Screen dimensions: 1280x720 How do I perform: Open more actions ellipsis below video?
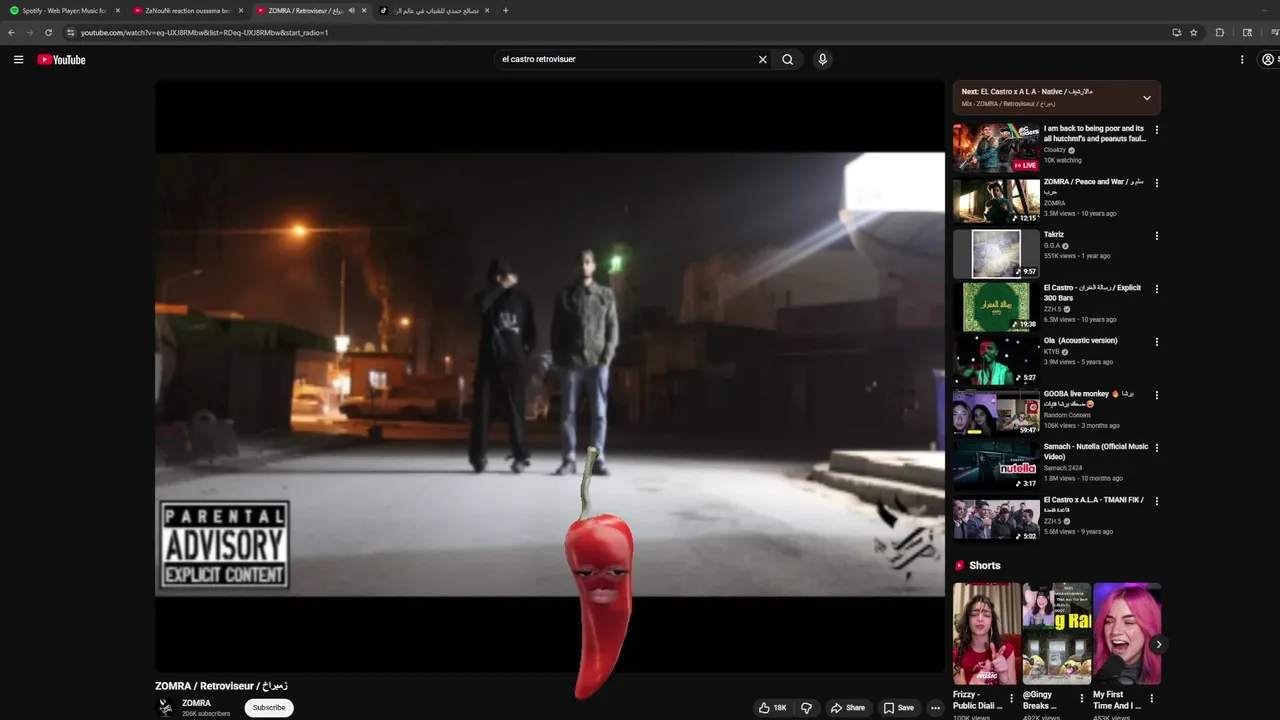(935, 707)
